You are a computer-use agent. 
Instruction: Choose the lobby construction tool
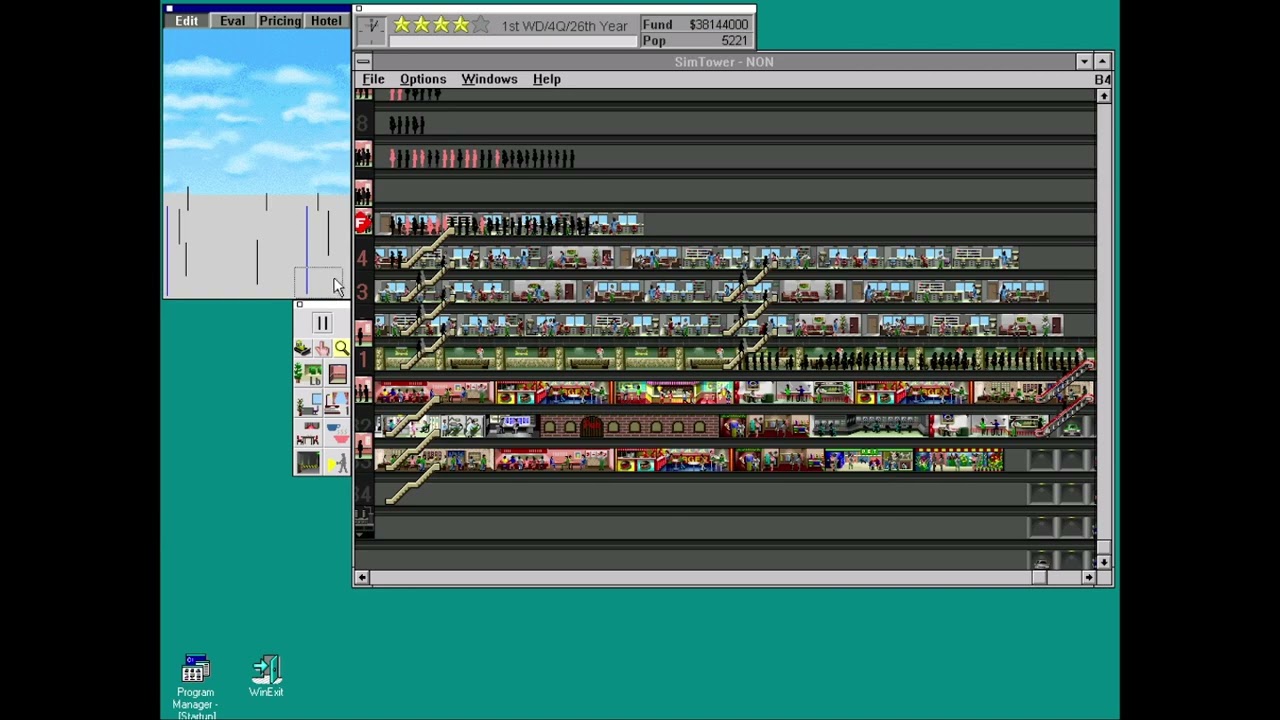(308, 374)
